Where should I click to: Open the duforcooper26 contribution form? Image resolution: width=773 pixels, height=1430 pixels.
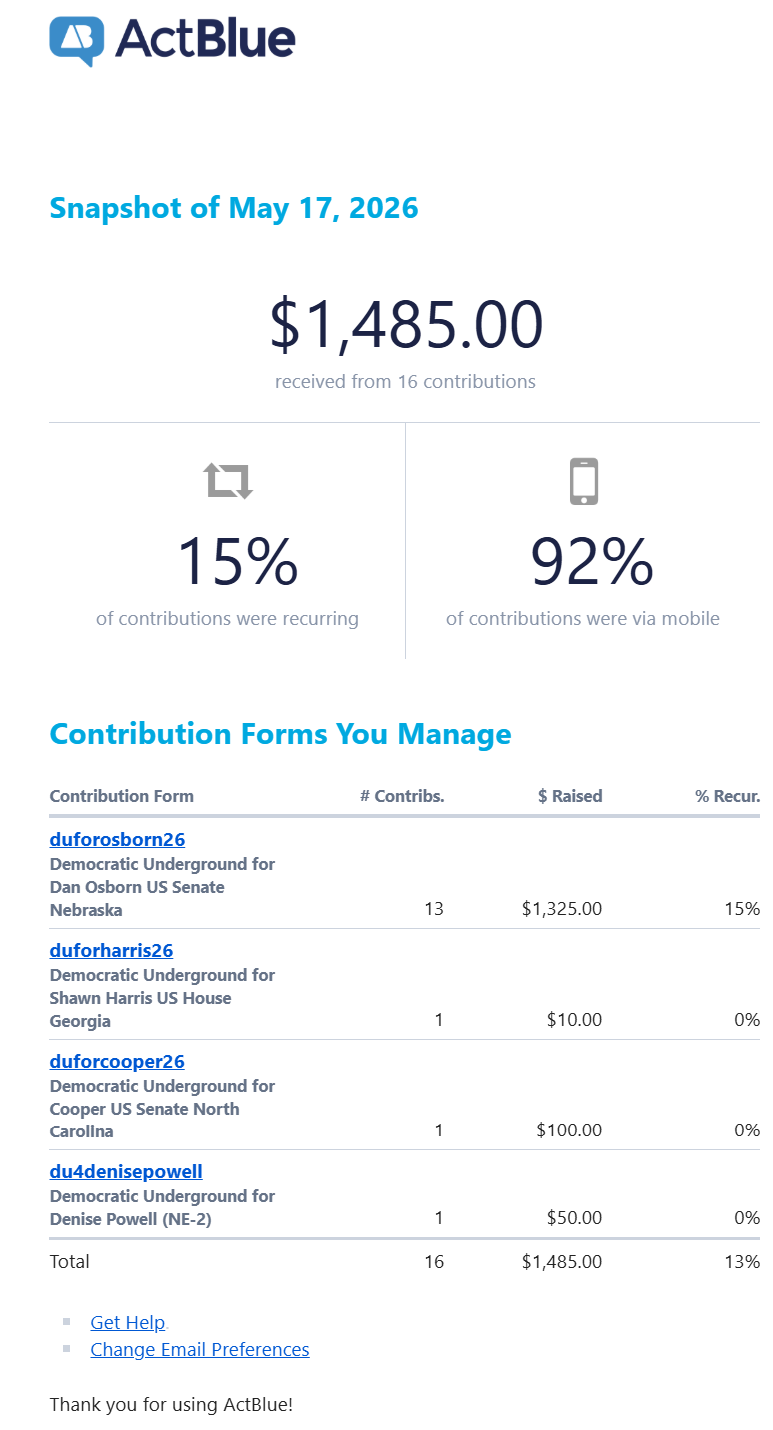click(x=117, y=1062)
